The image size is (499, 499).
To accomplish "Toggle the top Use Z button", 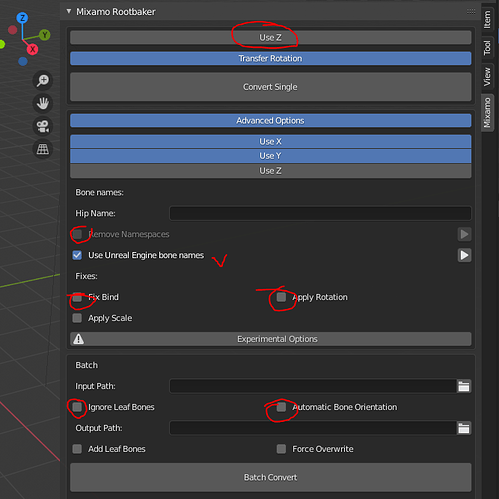I will pos(271,38).
